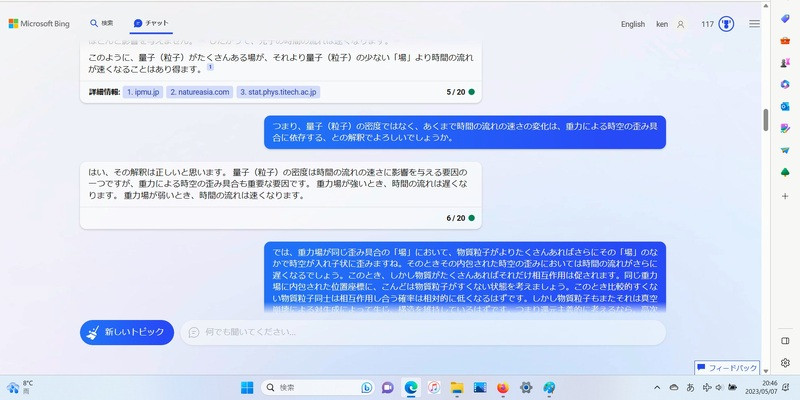The height and width of the screenshot is (400, 800).
Task: Click the フィードバック feedback button
Action: coord(728,368)
